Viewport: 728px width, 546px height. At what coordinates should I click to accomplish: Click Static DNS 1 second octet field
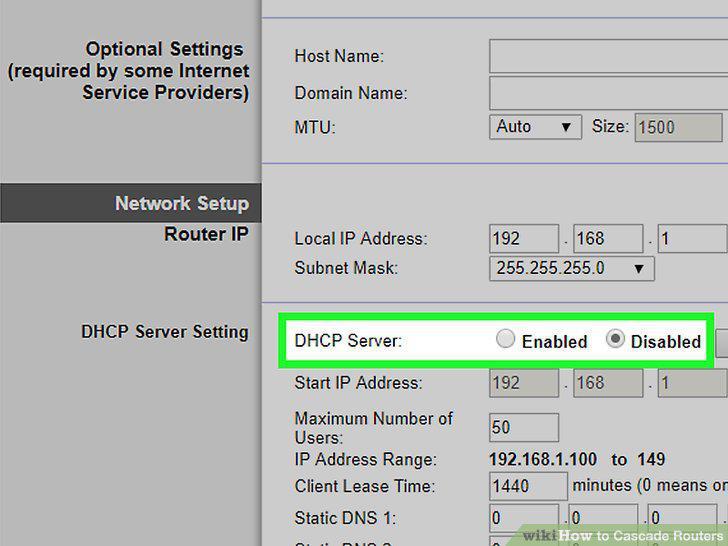(x=603, y=518)
